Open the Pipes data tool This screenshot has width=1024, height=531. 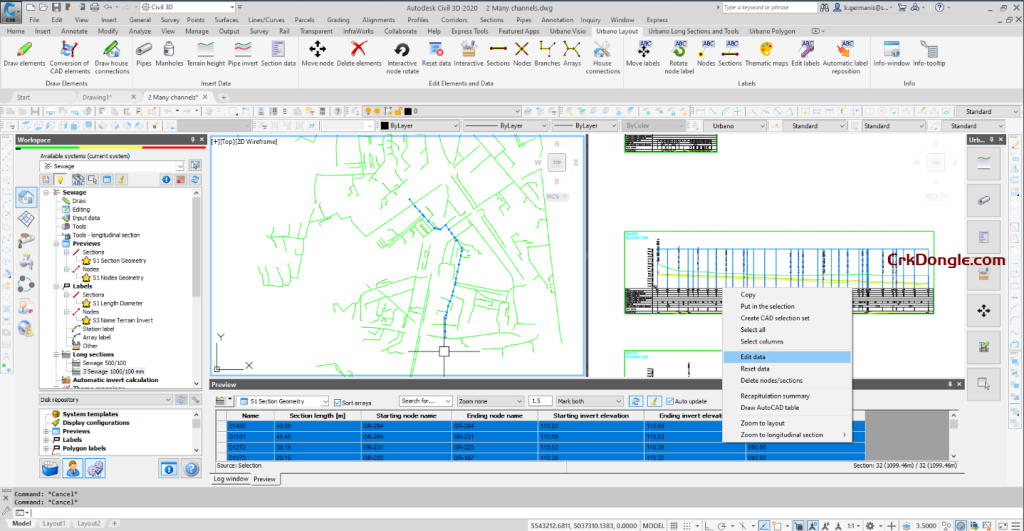[x=144, y=54]
